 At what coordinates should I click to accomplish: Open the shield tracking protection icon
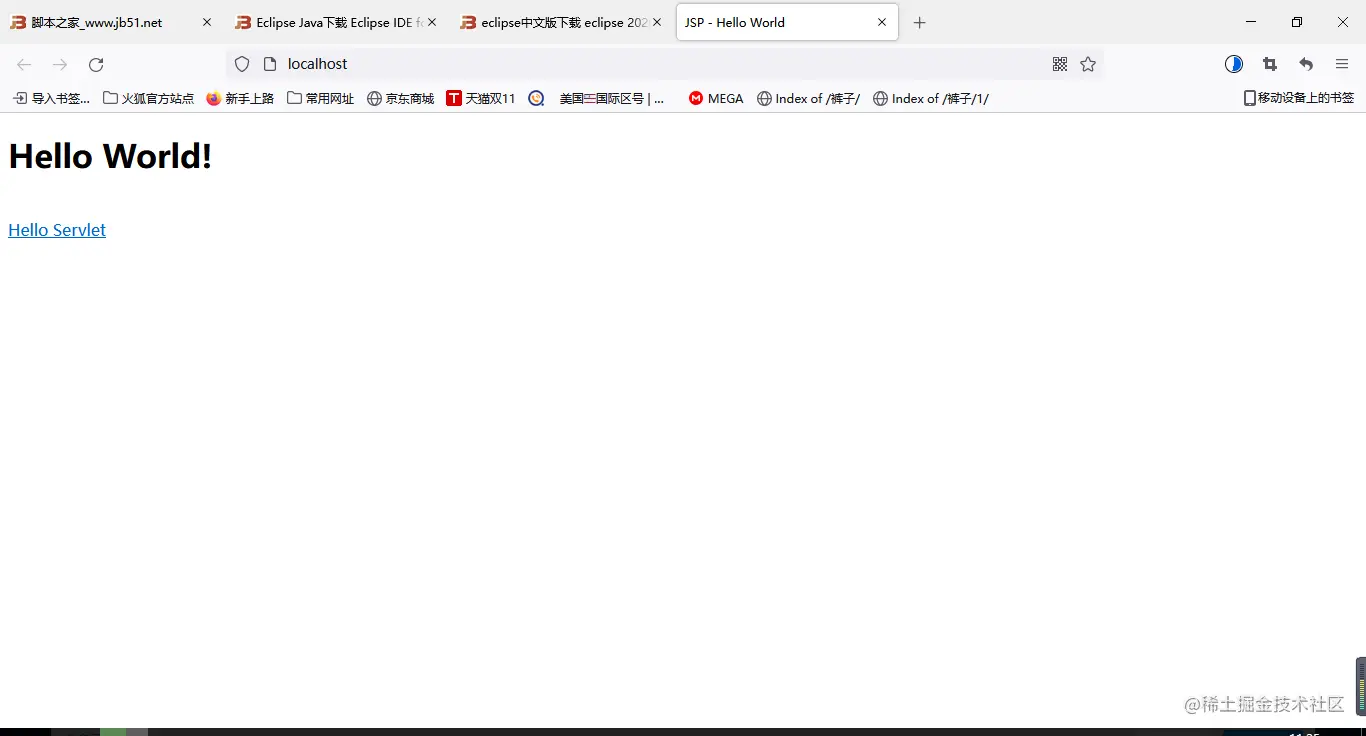(x=242, y=64)
